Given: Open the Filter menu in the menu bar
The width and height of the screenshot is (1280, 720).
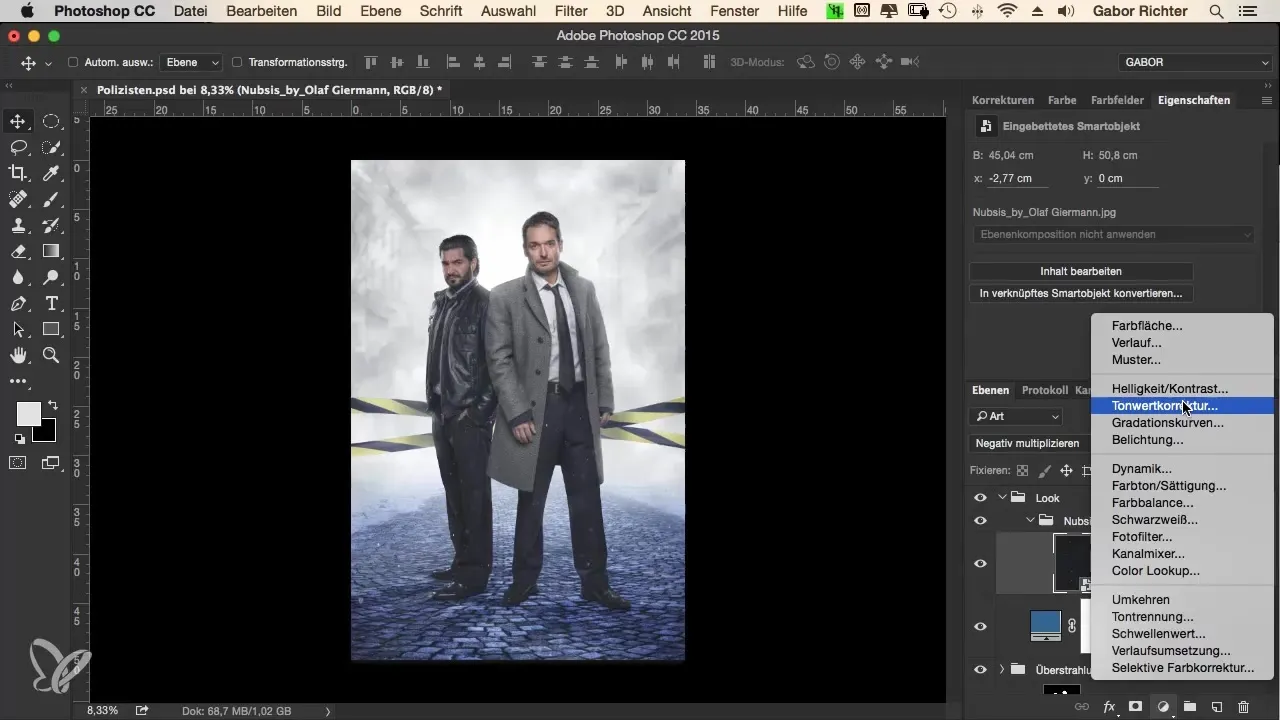Looking at the screenshot, I should click(x=571, y=11).
